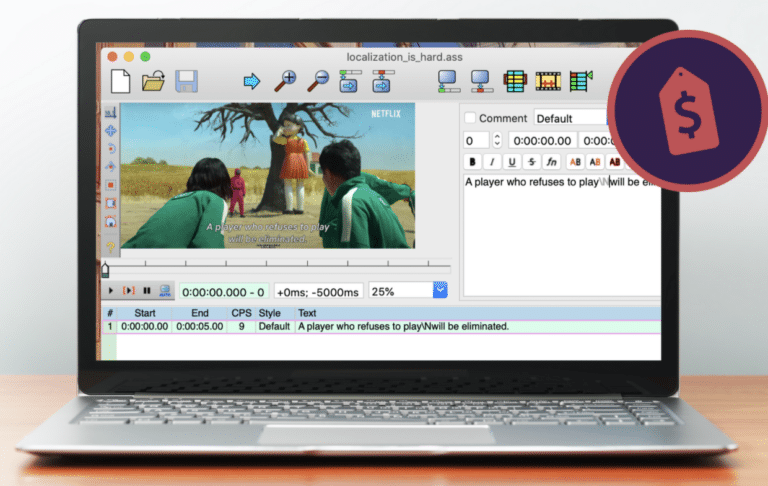Screen dimensions: 768x486
Task: Click the 0:00:05.00 end time cell
Action: coord(200,326)
